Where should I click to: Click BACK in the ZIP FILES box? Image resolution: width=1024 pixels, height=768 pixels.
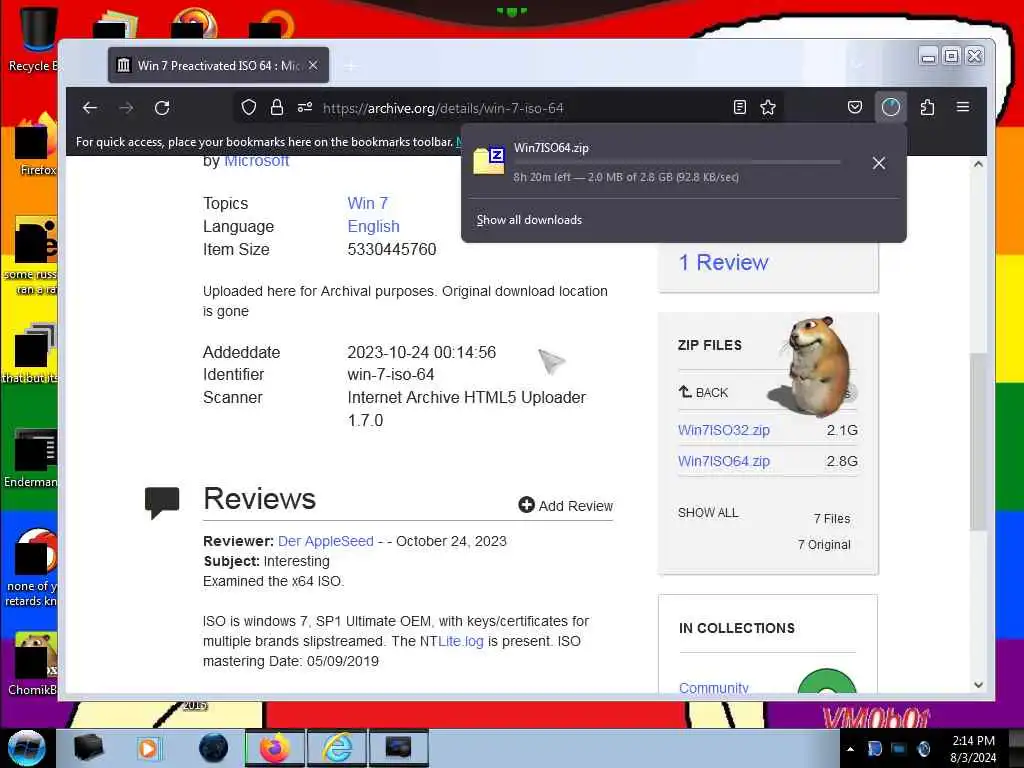[703, 392]
